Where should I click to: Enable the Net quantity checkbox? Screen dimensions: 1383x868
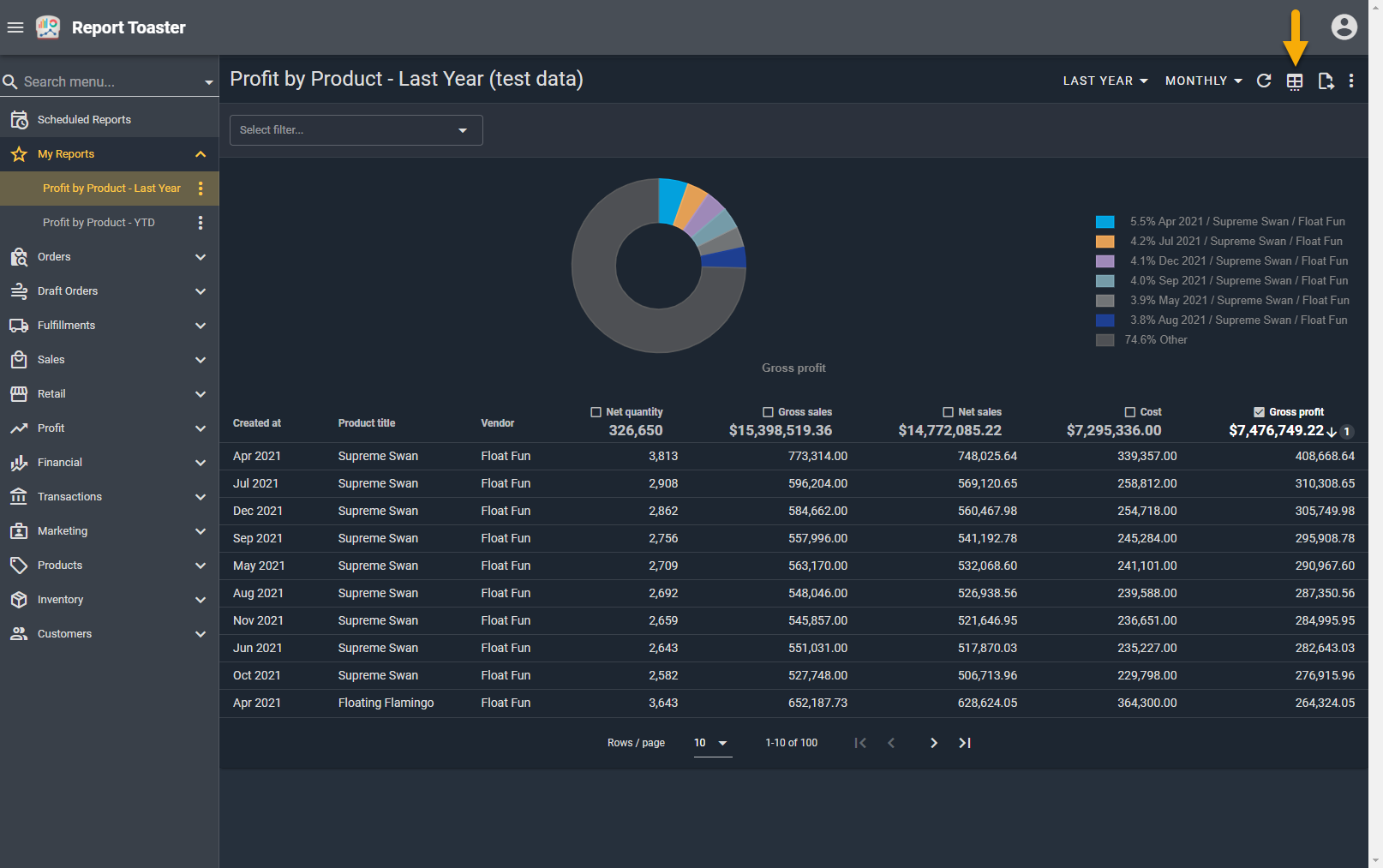point(596,412)
